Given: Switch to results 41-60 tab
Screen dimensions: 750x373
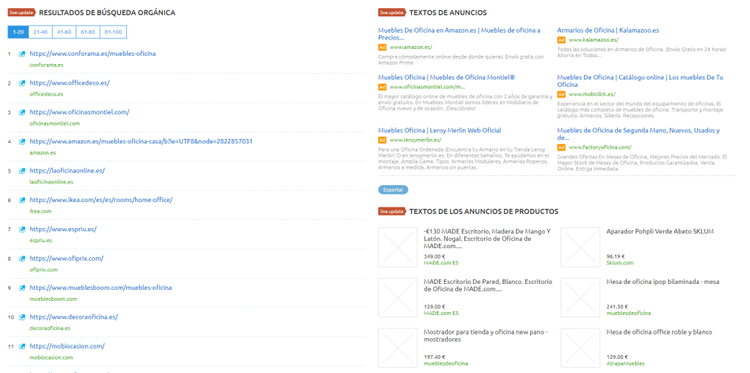Looking at the screenshot, I should (64, 32).
